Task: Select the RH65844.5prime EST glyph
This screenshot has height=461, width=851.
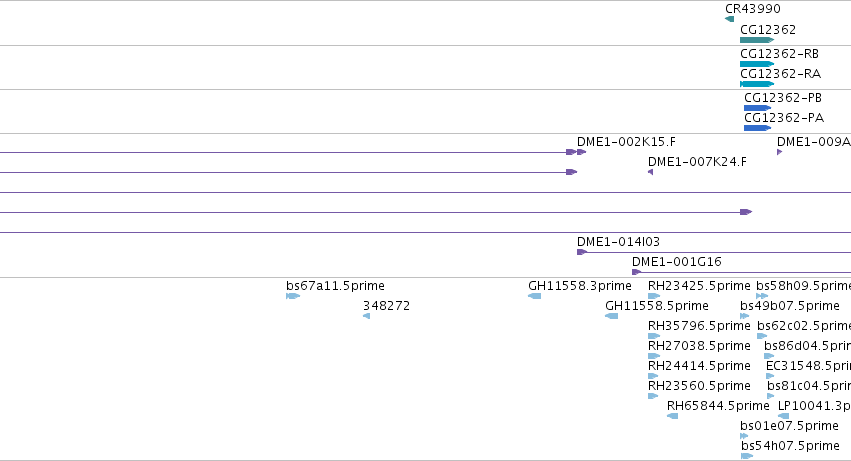Action: [672, 416]
